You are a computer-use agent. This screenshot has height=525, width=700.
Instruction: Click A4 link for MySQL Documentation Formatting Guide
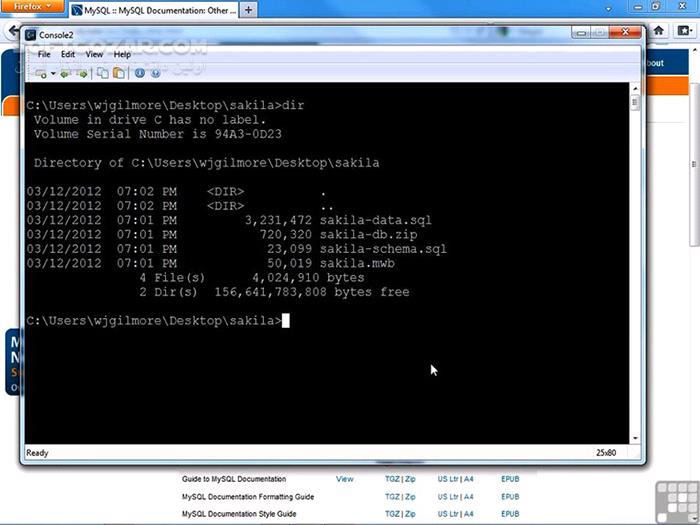468,497
